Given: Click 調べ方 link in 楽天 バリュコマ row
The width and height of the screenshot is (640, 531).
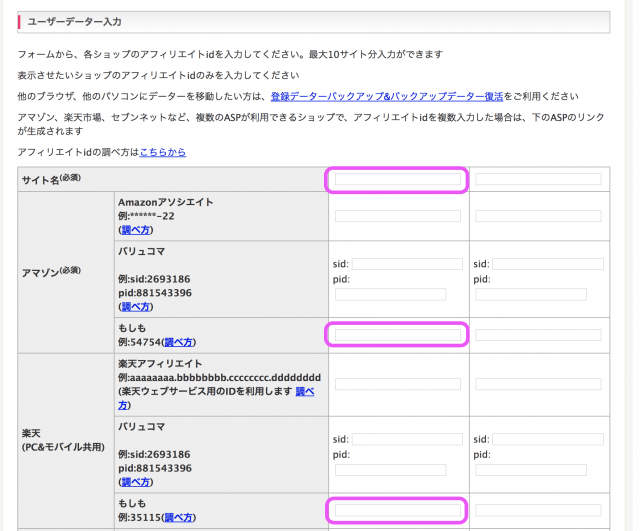Looking at the screenshot, I should (x=136, y=482).
